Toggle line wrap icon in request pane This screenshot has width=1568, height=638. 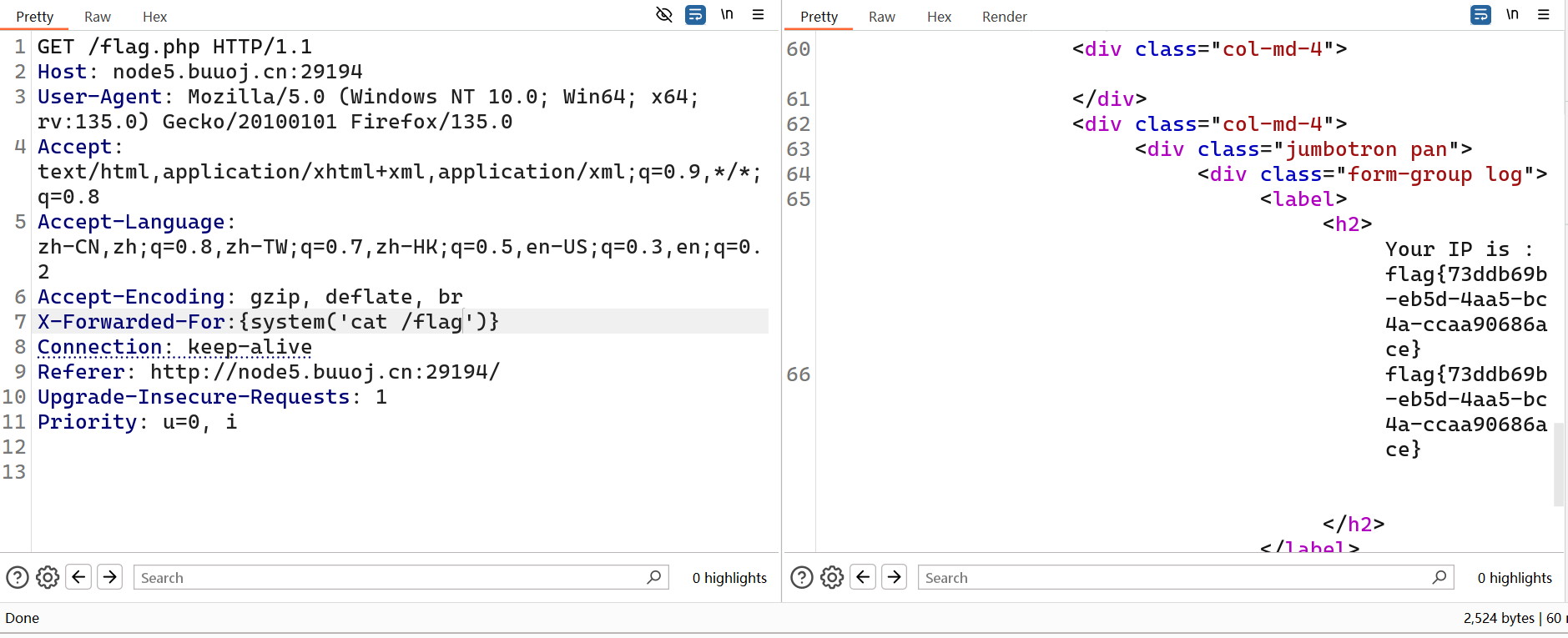click(x=695, y=14)
